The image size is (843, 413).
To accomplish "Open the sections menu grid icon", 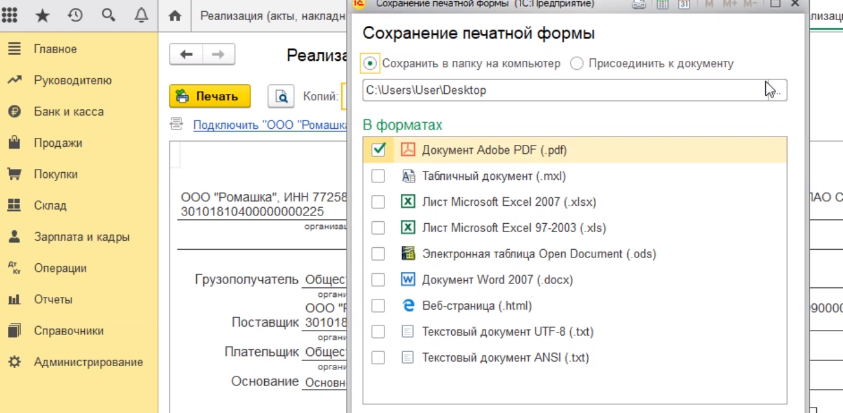I will pos(14,16).
